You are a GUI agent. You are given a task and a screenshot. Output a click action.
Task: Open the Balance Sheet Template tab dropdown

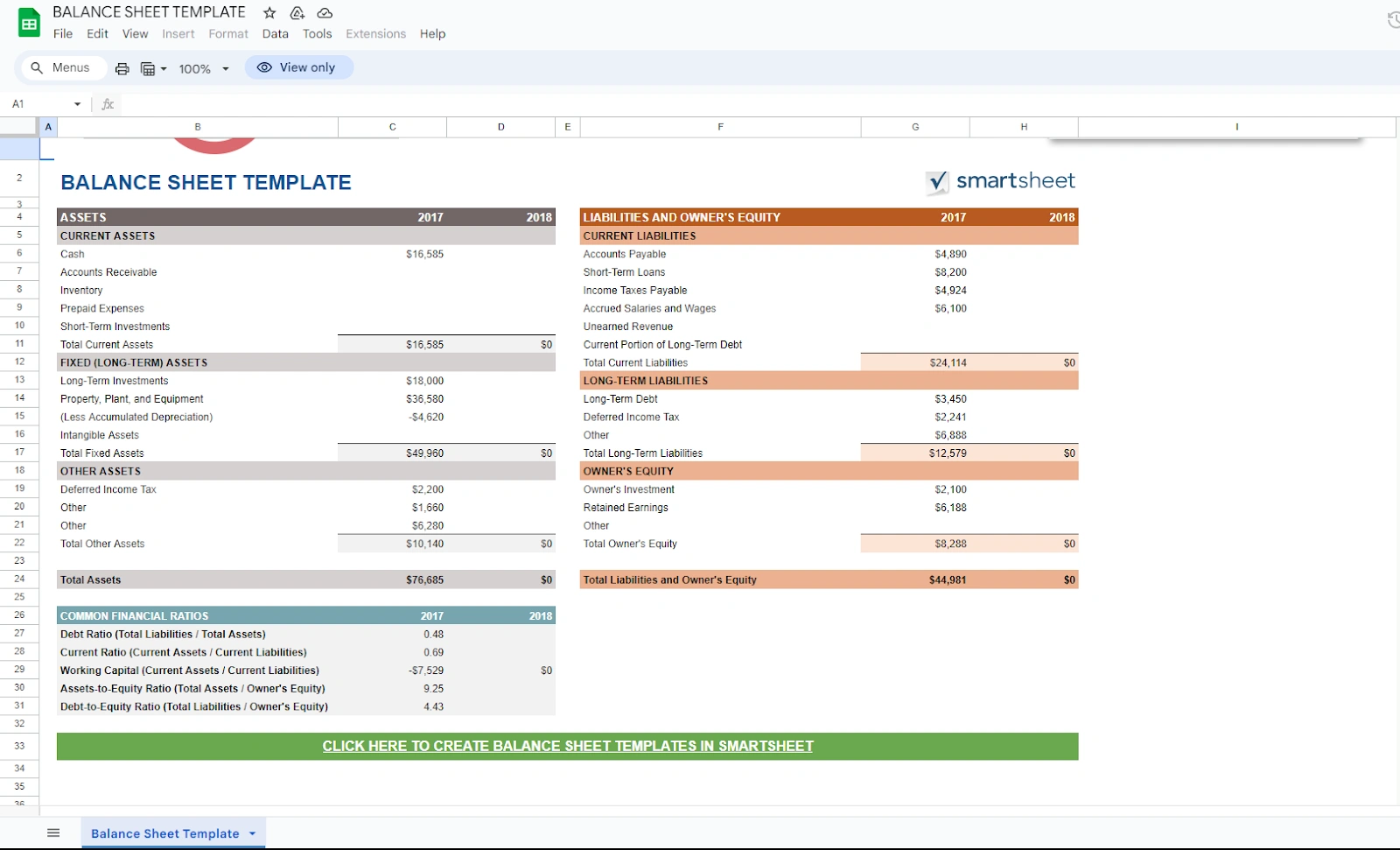251,833
